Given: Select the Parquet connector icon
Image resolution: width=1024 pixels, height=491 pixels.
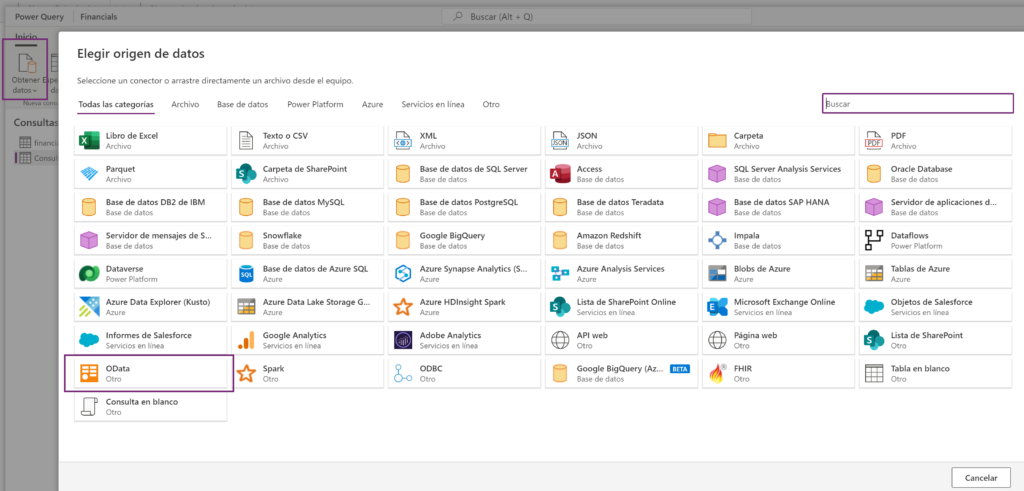Looking at the screenshot, I should (88, 174).
